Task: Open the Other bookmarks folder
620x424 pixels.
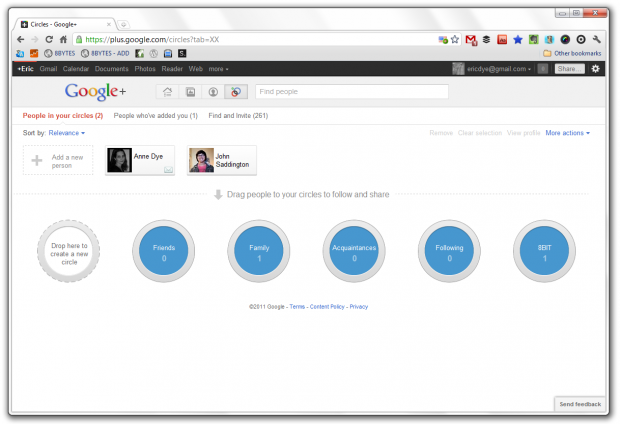Action: (x=572, y=53)
